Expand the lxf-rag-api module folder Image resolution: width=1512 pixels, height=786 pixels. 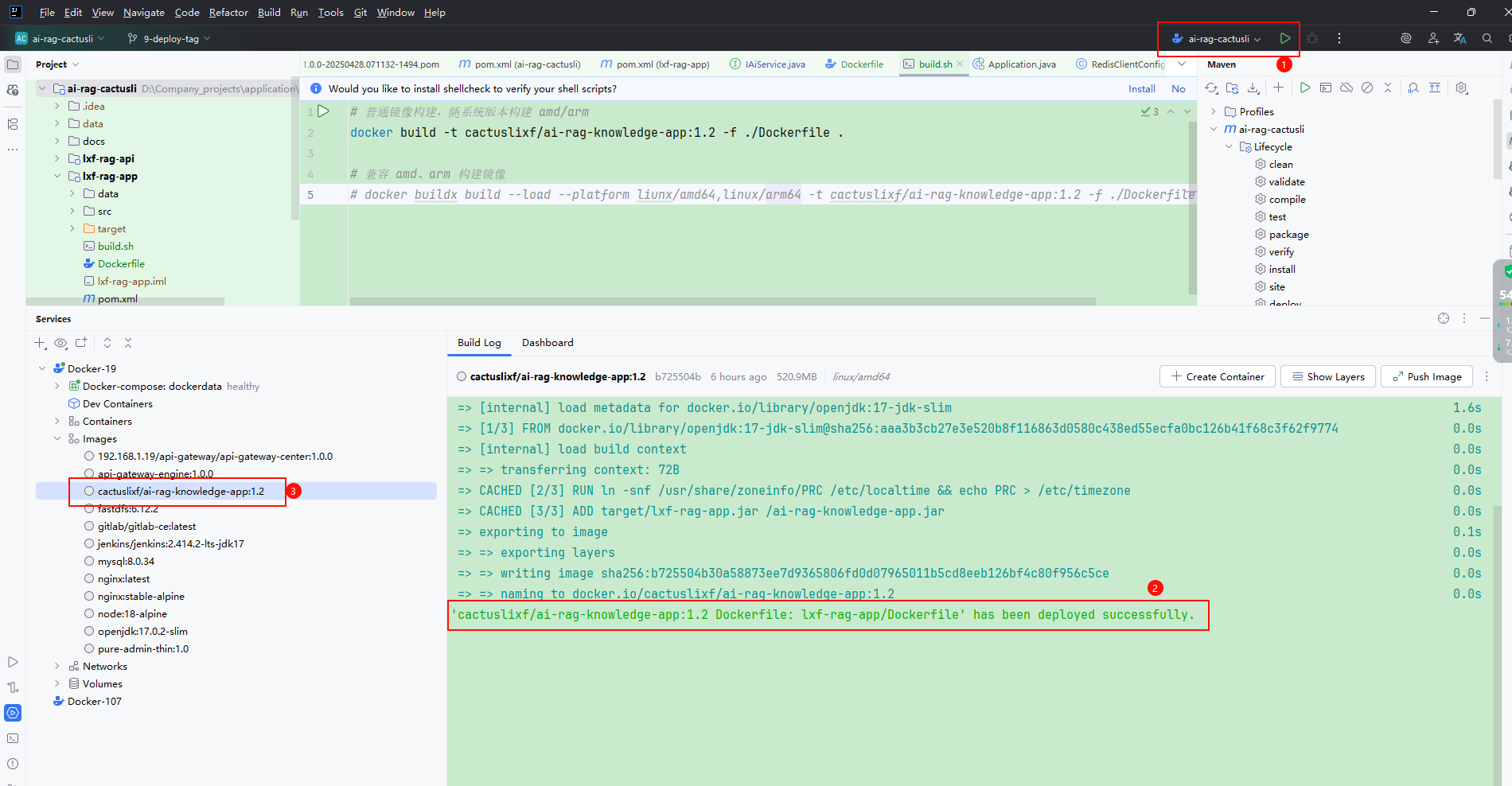[x=57, y=159]
